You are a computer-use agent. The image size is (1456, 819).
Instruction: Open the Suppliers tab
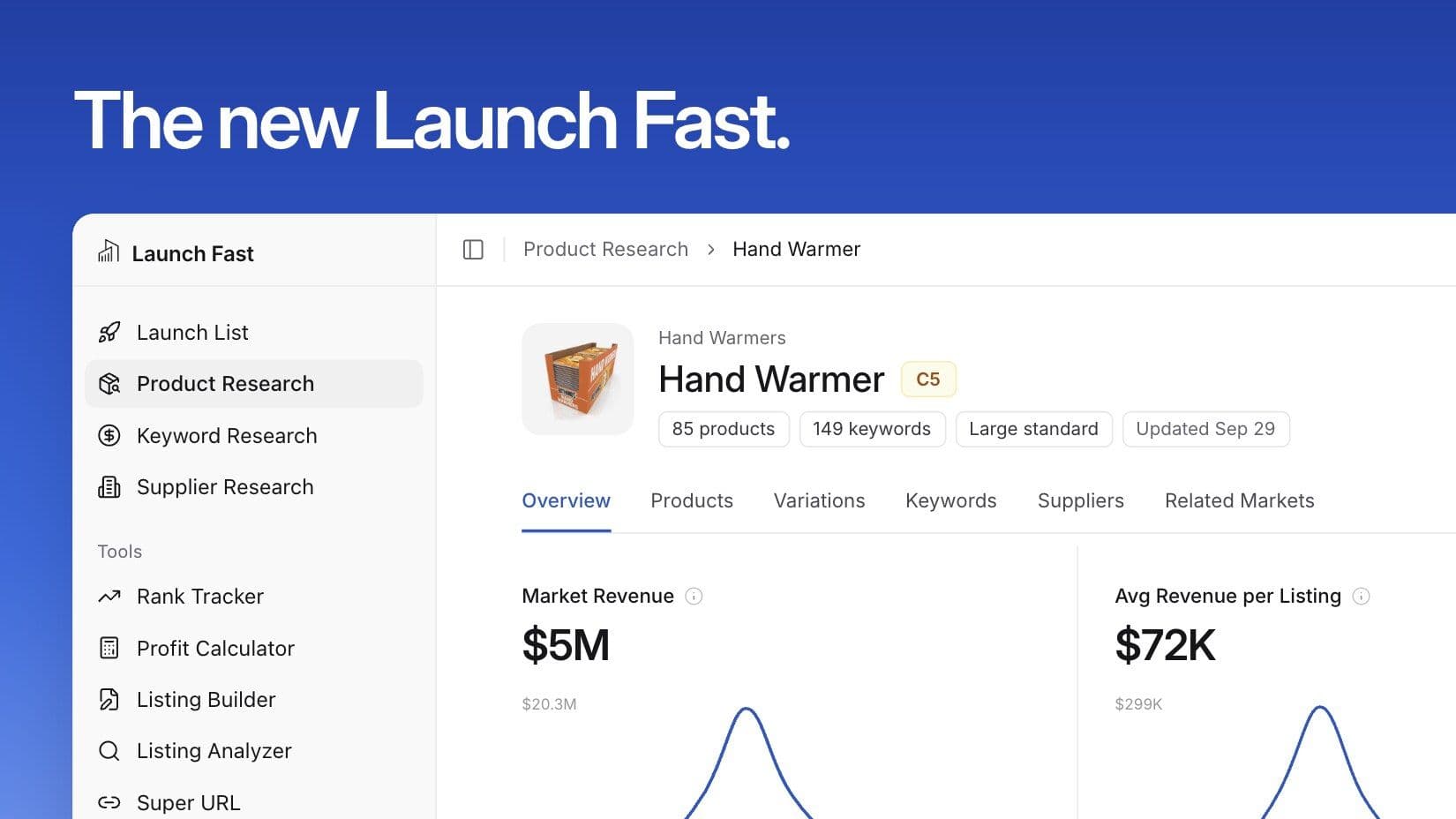(1080, 500)
